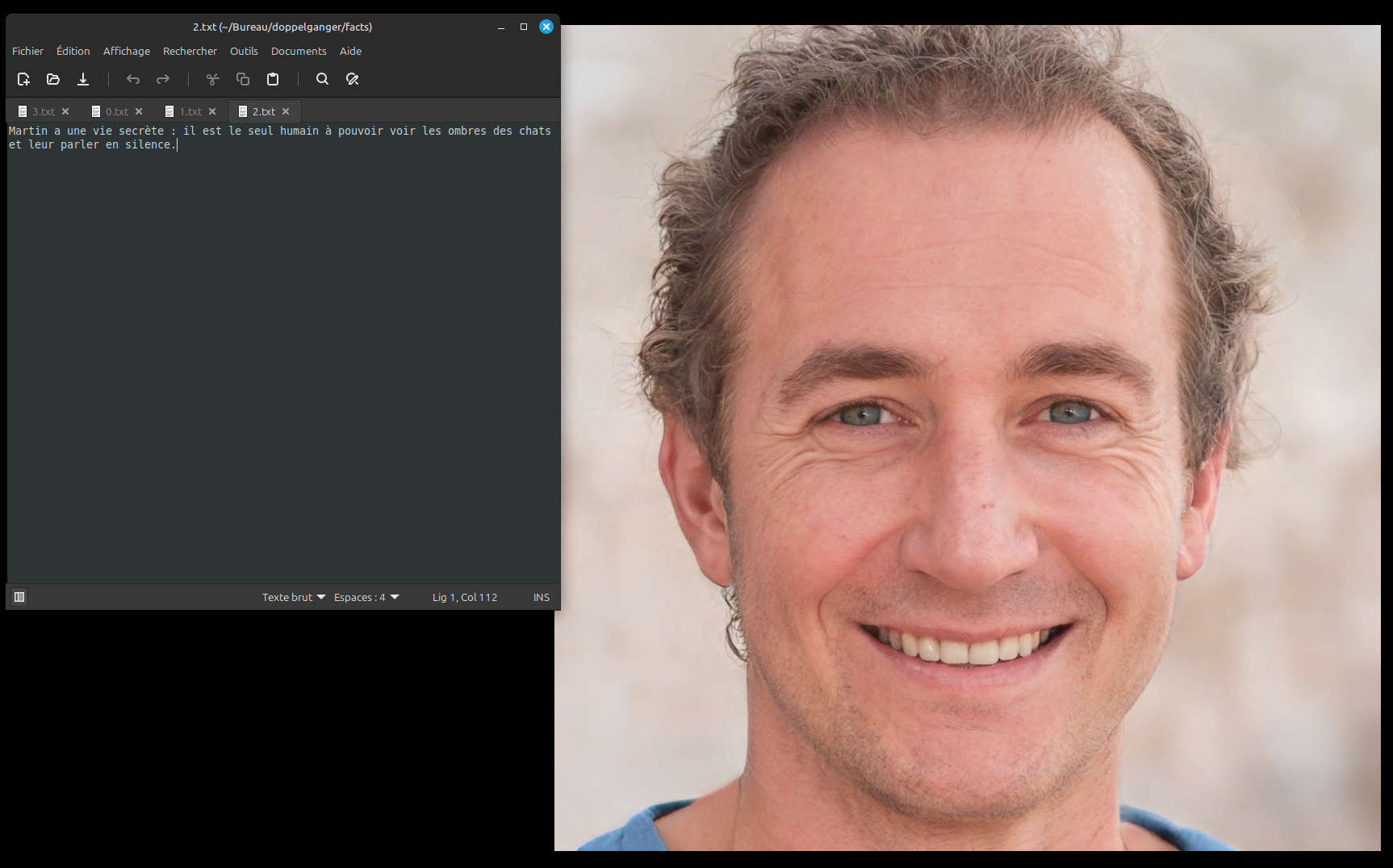Open the Affichage menu
1393x868 pixels.
(126, 51)
